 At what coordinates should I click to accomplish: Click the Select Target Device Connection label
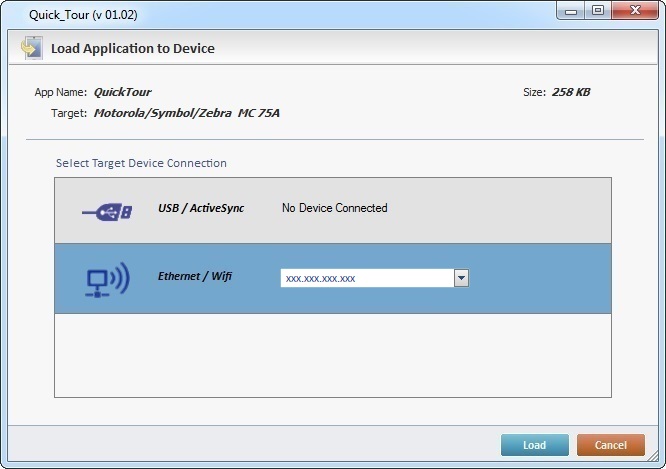(141, 163)
